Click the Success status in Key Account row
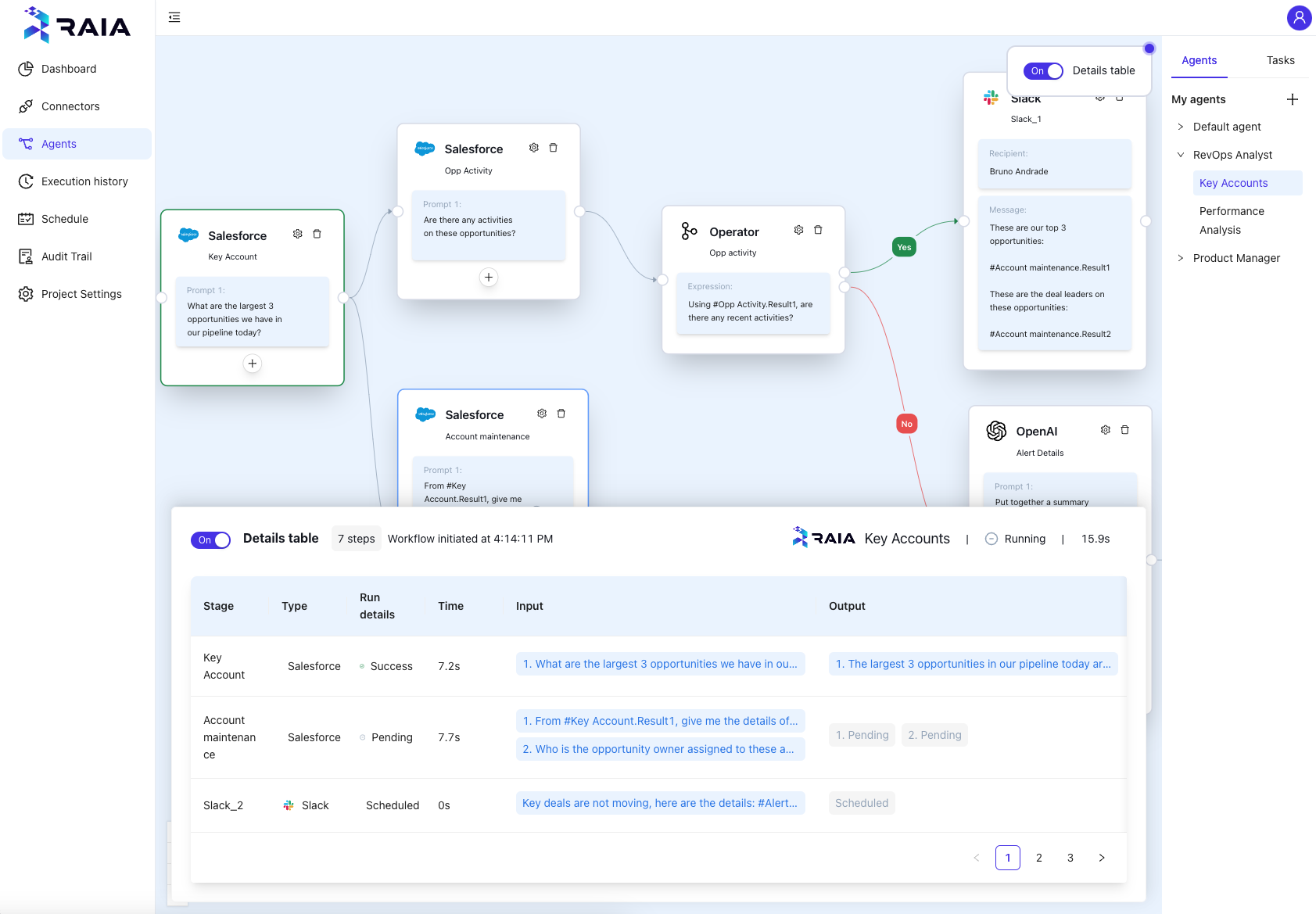This screenshot has width=1316, height=914. click(x=386, y=666)
